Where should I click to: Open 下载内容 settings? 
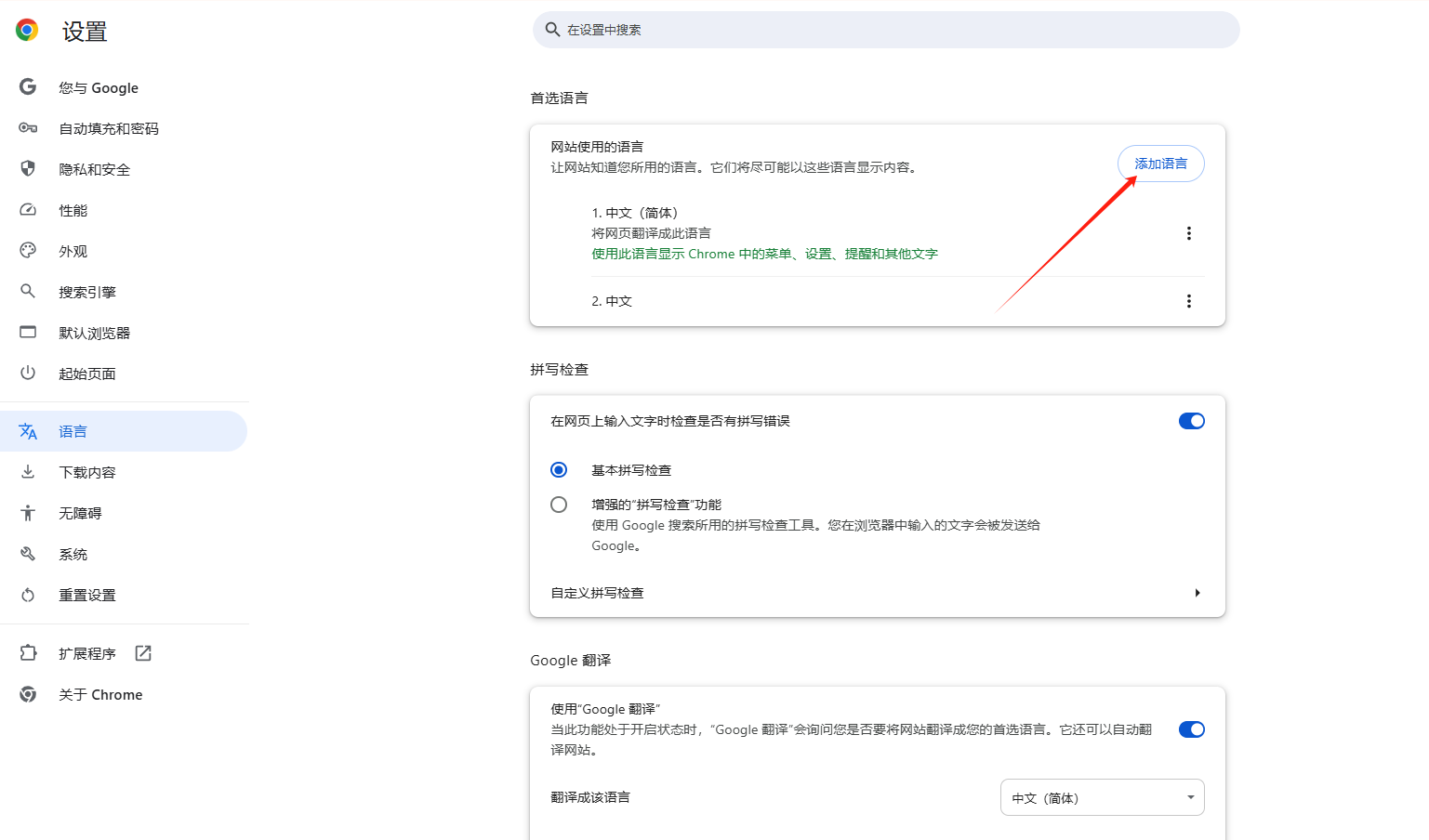[x=124, y=472]
